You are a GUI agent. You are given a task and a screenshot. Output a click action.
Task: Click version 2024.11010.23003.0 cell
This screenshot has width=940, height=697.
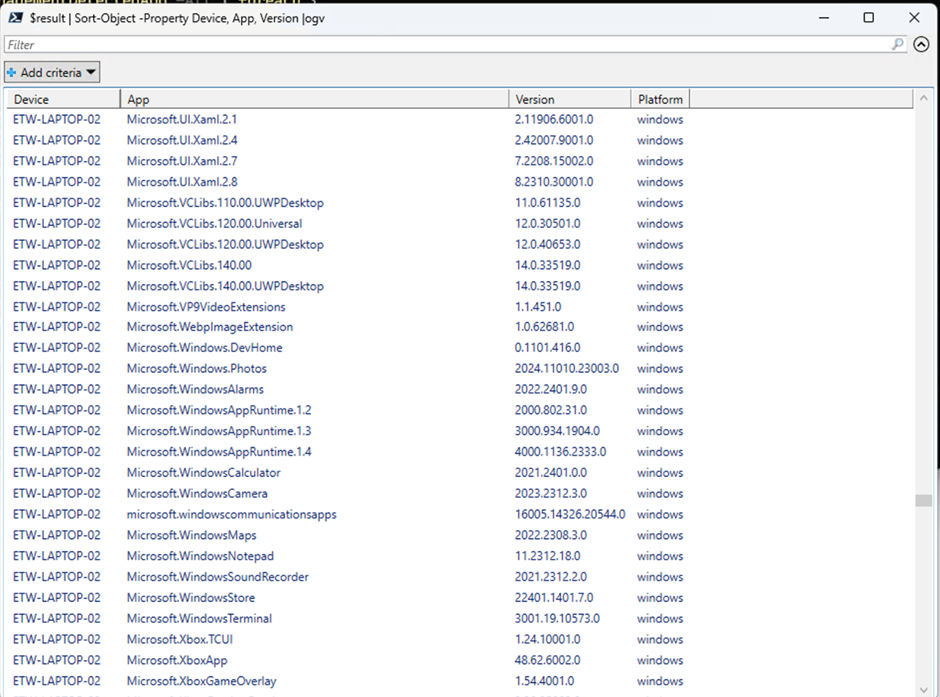click(x=567, y=369)
